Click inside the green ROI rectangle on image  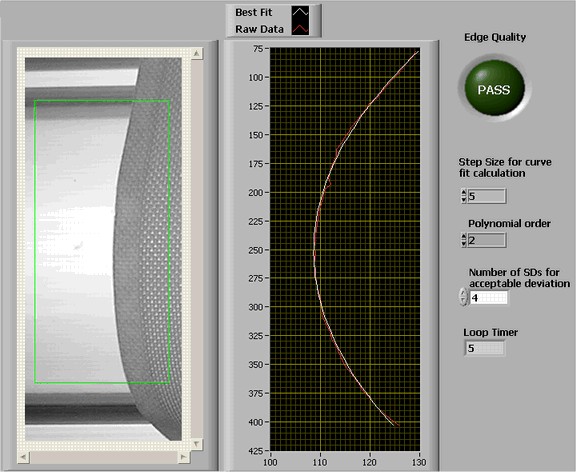(x=102, y=242)
